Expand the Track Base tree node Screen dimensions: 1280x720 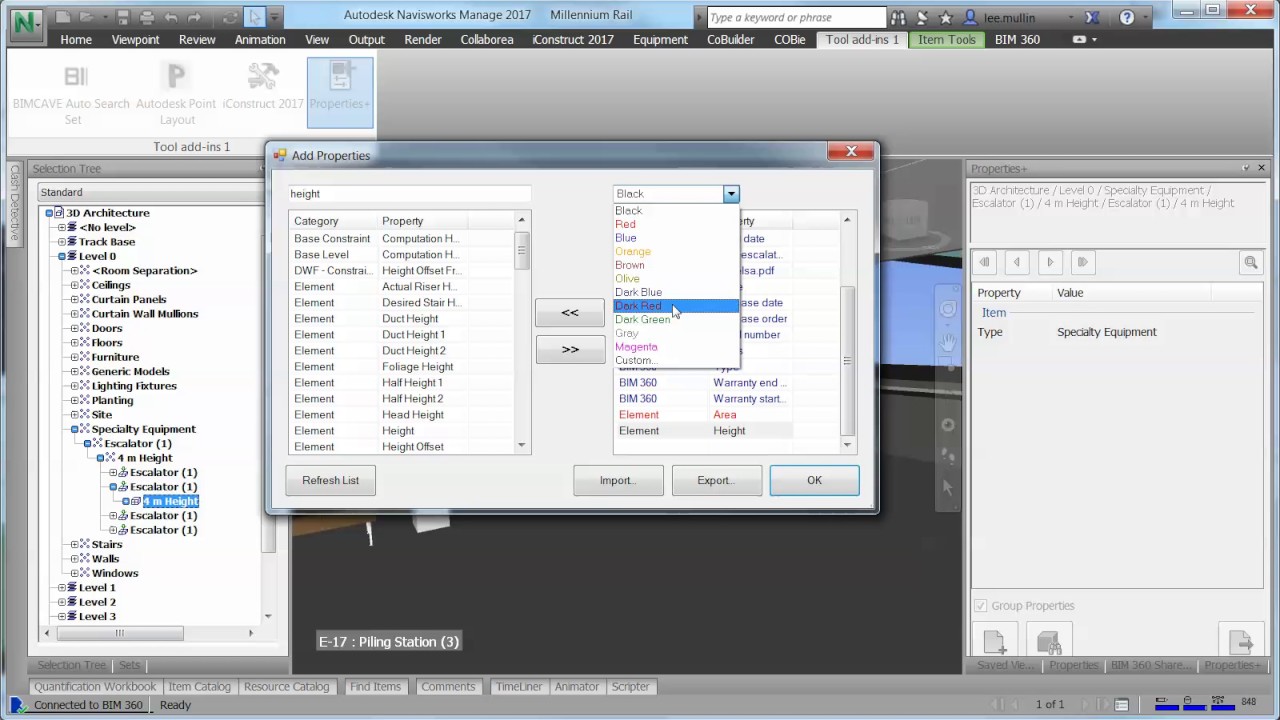[61, 242]
